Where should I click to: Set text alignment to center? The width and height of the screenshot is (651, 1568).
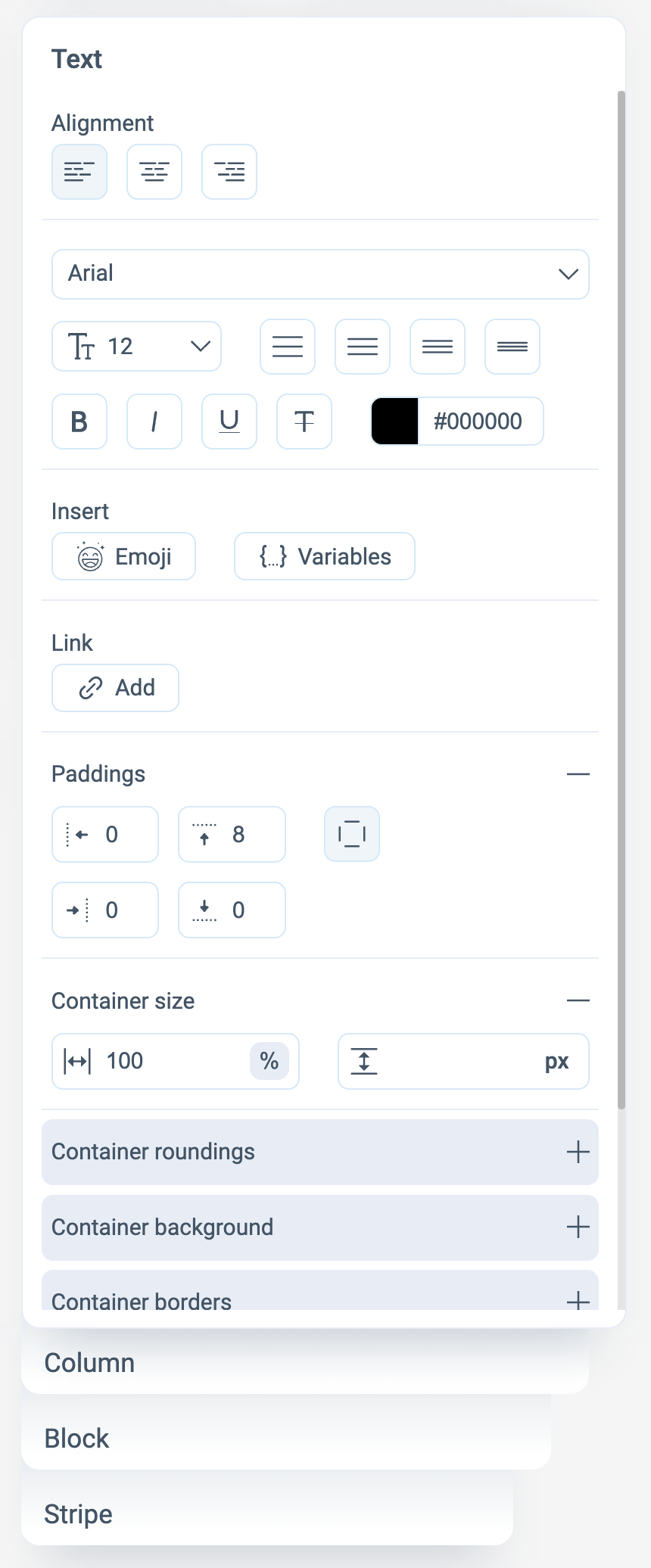tap(154, 172)
